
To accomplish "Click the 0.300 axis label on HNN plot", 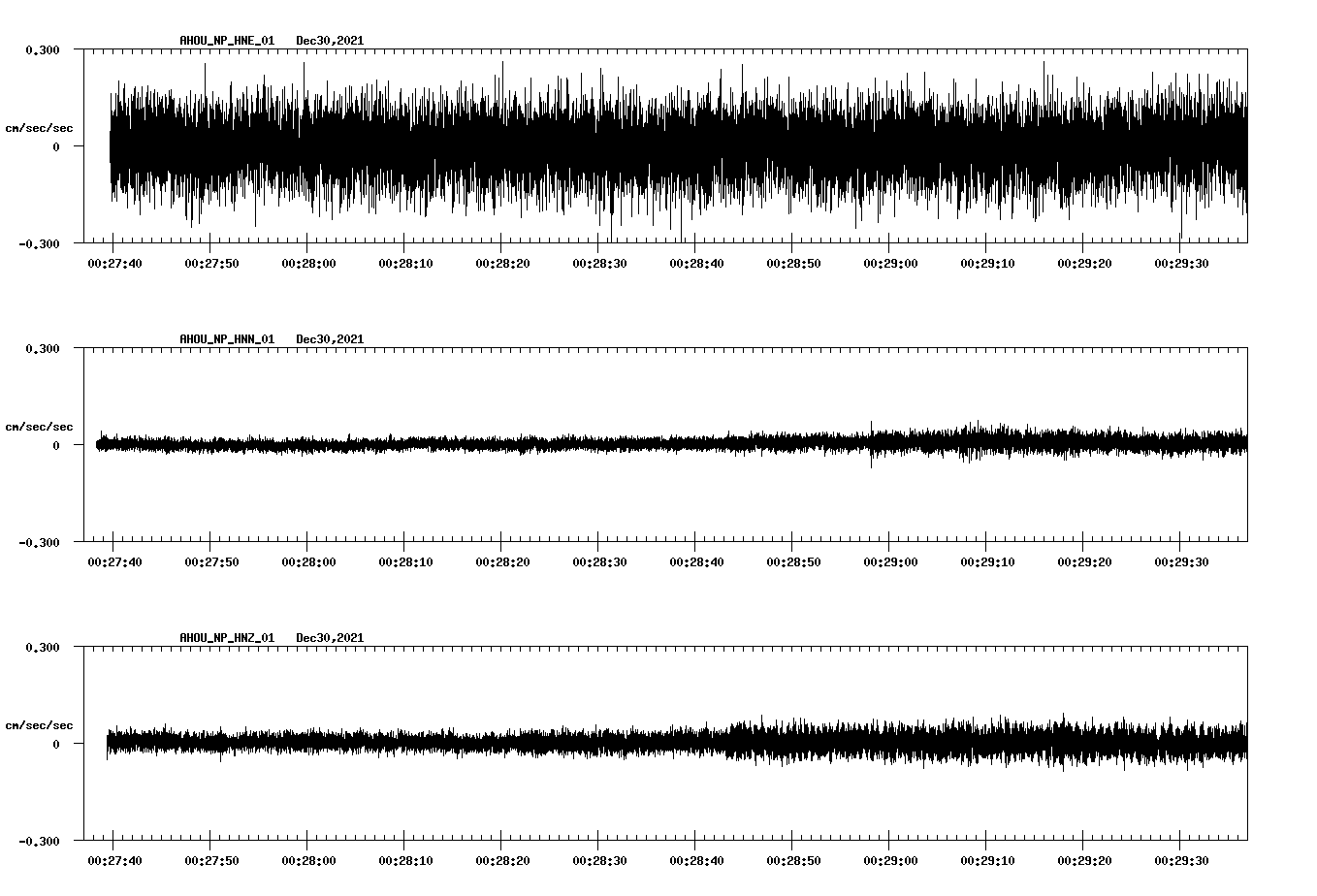I will point(43,348).
